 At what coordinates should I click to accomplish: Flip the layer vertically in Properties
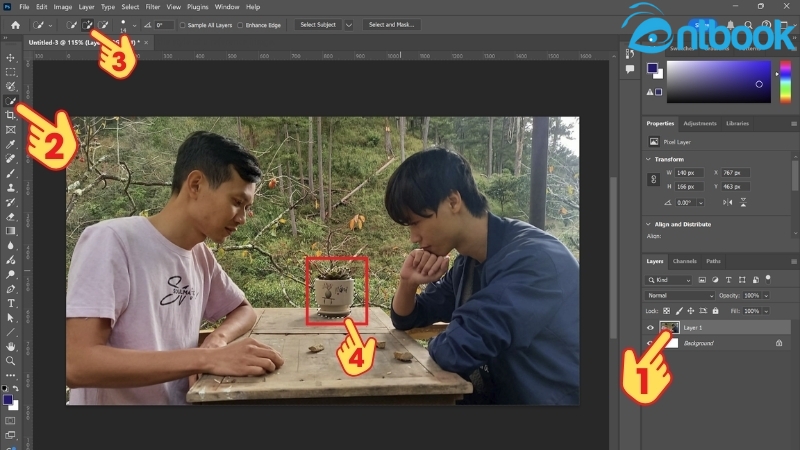point(743,203)
